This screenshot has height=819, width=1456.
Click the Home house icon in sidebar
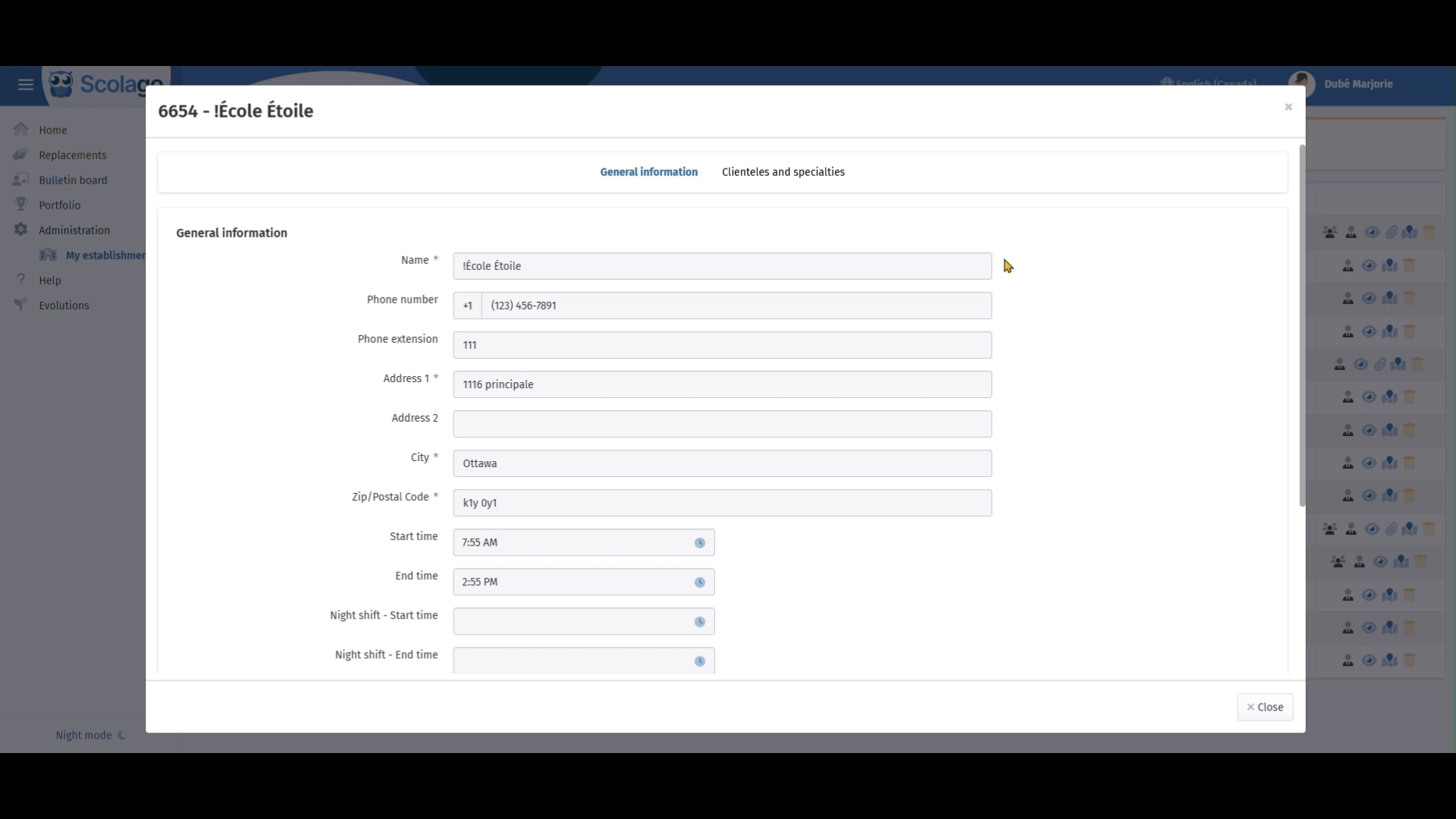pyautogui.click(x=21, y=130)
